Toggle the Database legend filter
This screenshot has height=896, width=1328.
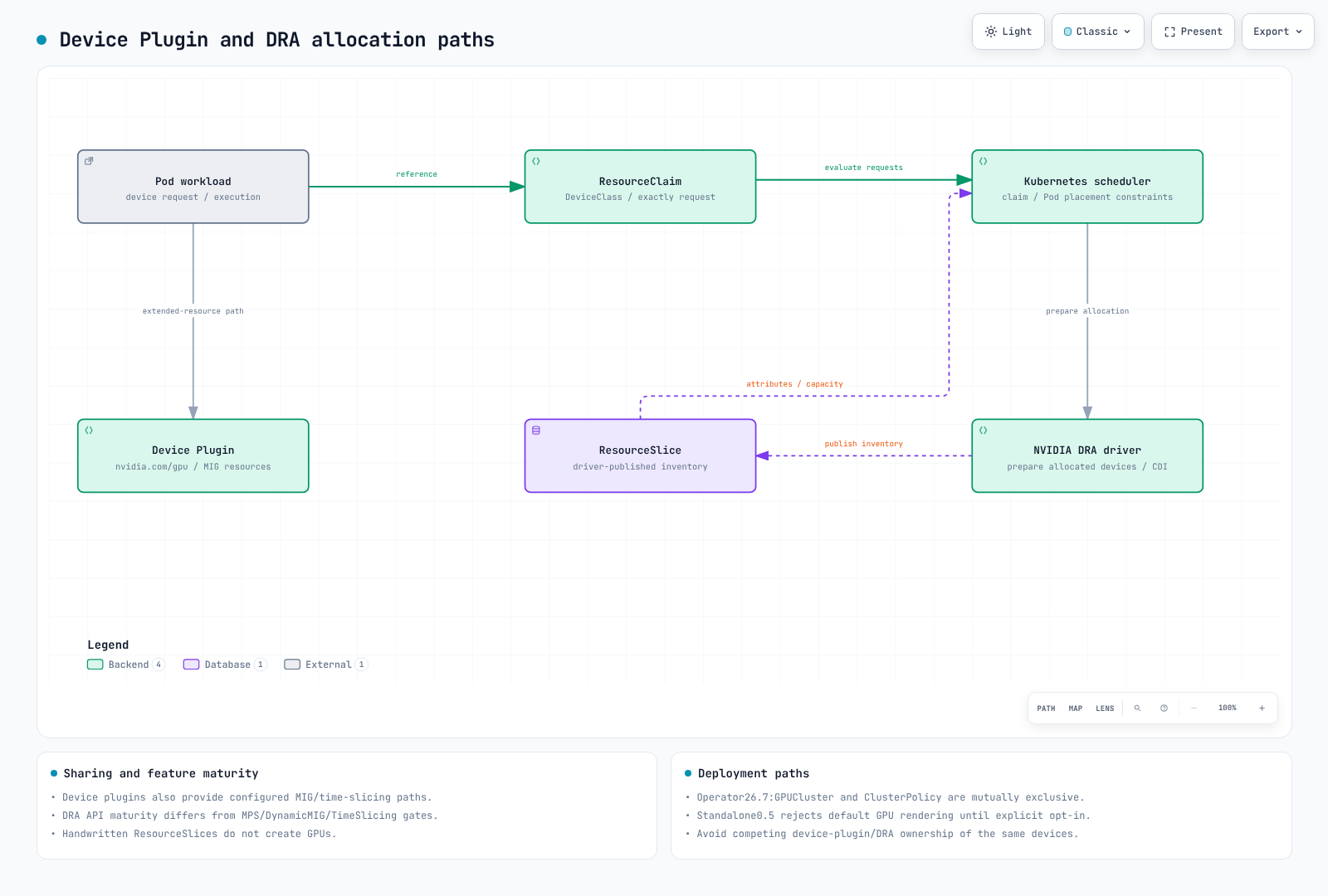225,665
